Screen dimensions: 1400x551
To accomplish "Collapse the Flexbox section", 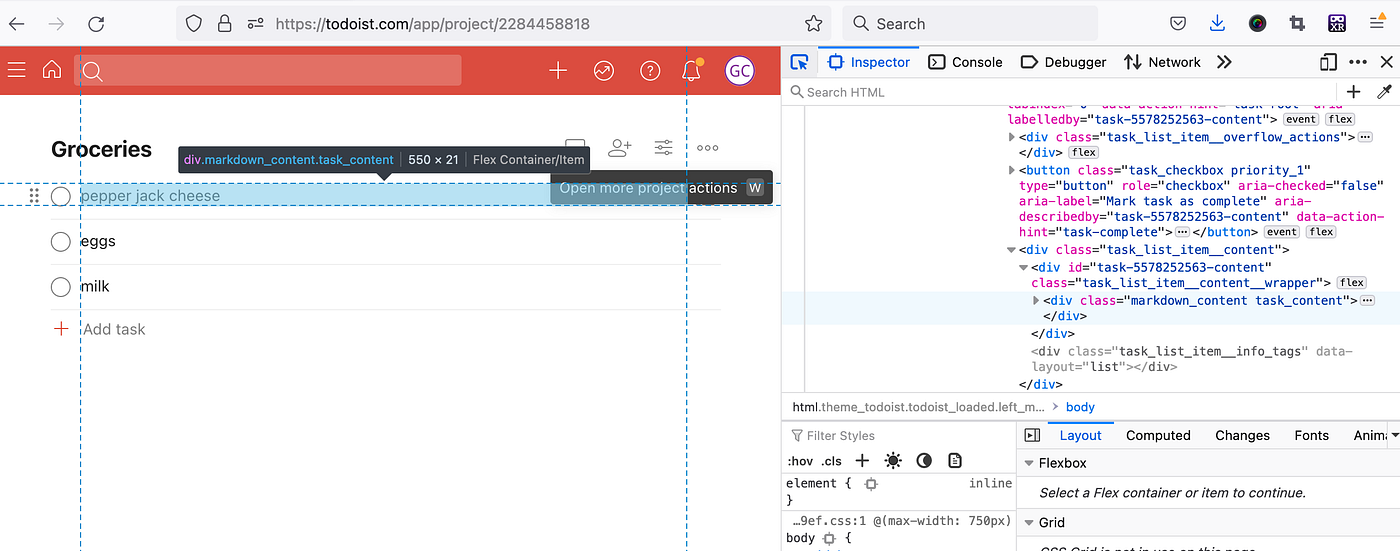I will click(x=1028, y=463).
